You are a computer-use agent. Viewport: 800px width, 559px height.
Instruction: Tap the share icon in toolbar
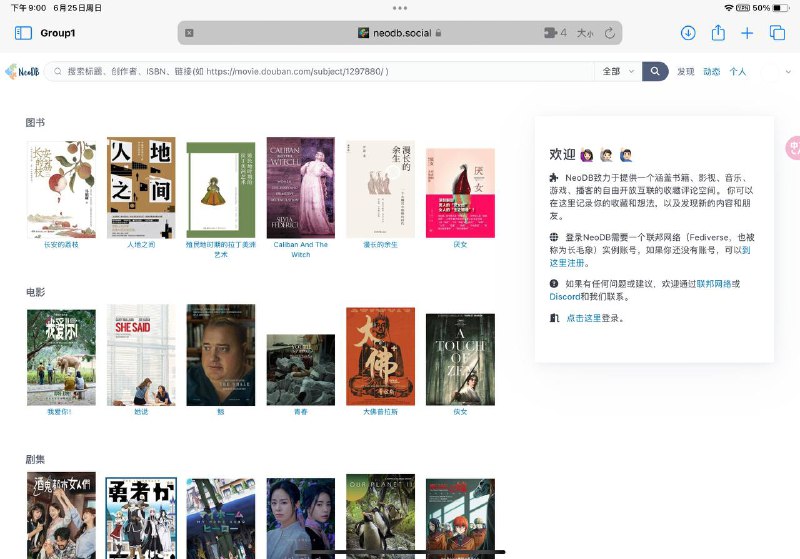coord(718,33)
